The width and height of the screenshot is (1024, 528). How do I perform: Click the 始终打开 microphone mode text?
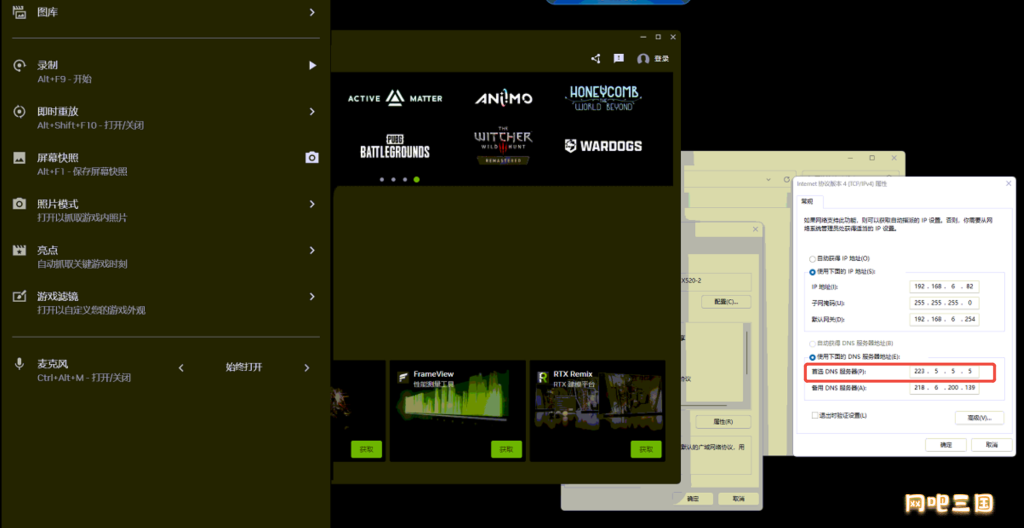[x=244, y=367]
